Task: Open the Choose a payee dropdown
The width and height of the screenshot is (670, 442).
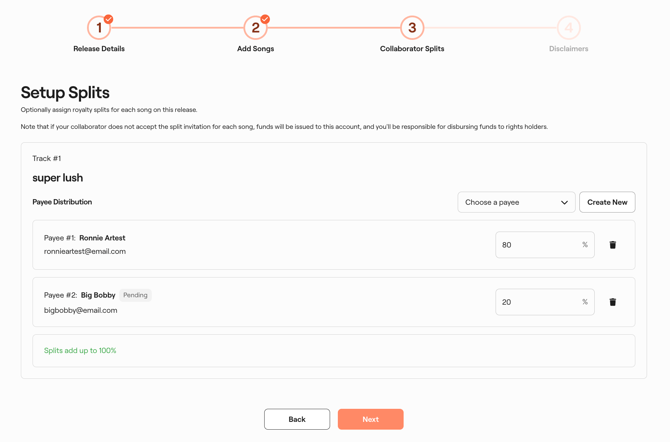Action: 515,202
